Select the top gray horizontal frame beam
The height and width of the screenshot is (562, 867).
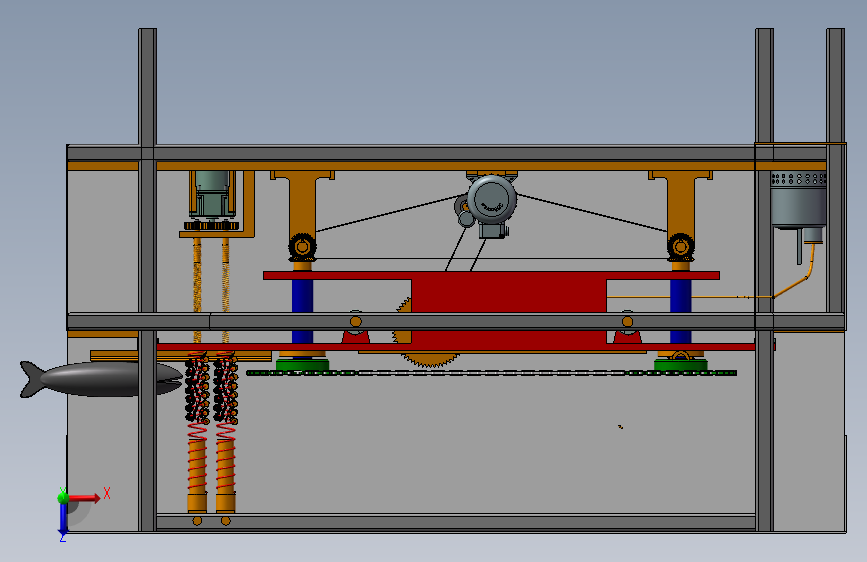[x=448, y=153]
